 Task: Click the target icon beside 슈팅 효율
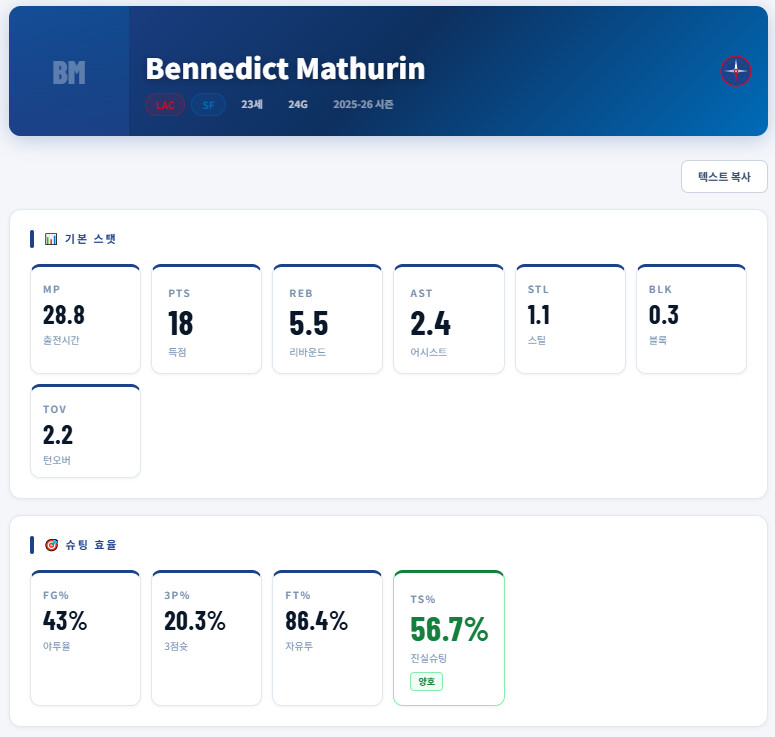pyautogui.click(x=52, y=545)
